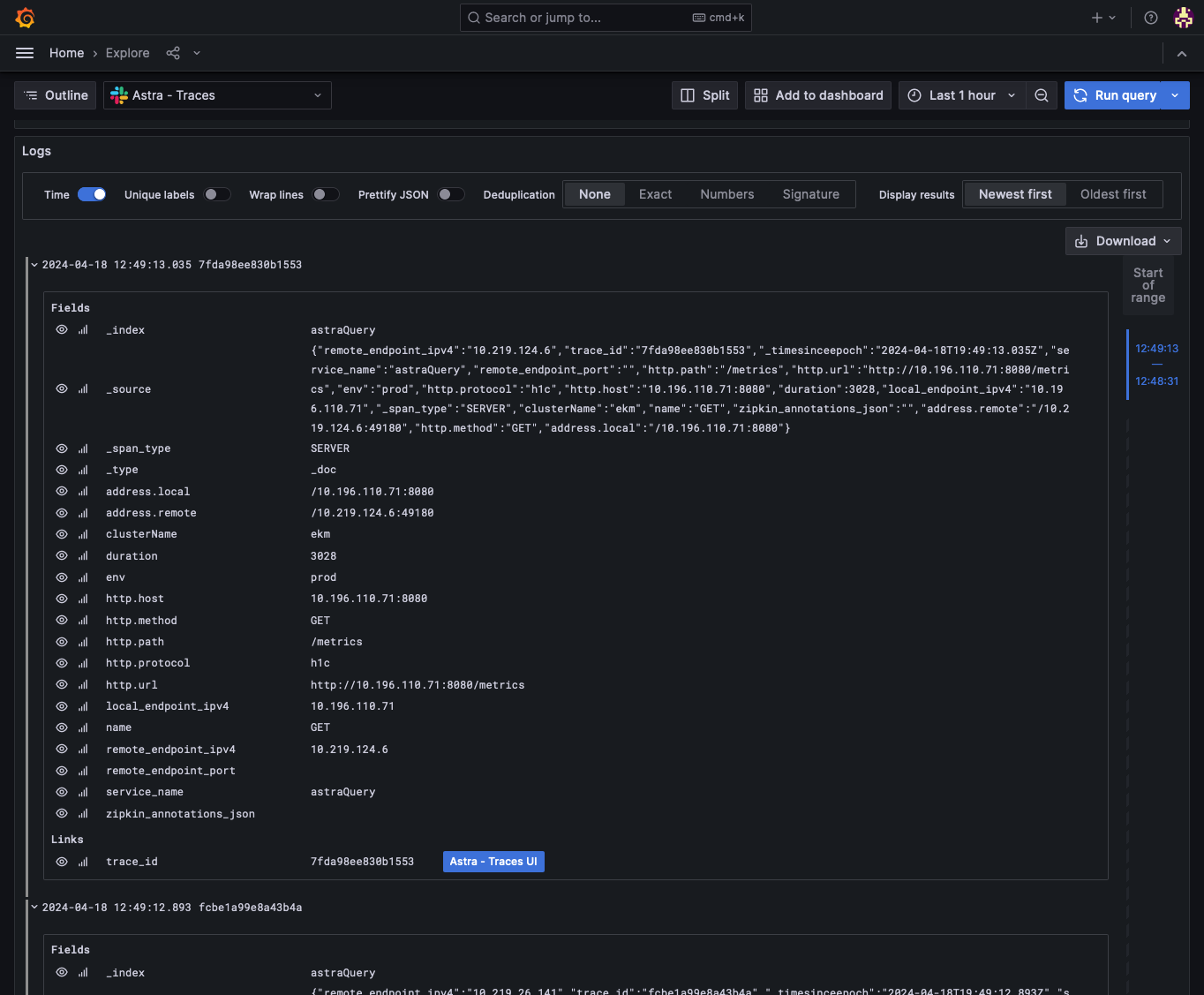Show stats icon for http.path field
This screenshot has width=1204, height=995.
click(83, 642)
